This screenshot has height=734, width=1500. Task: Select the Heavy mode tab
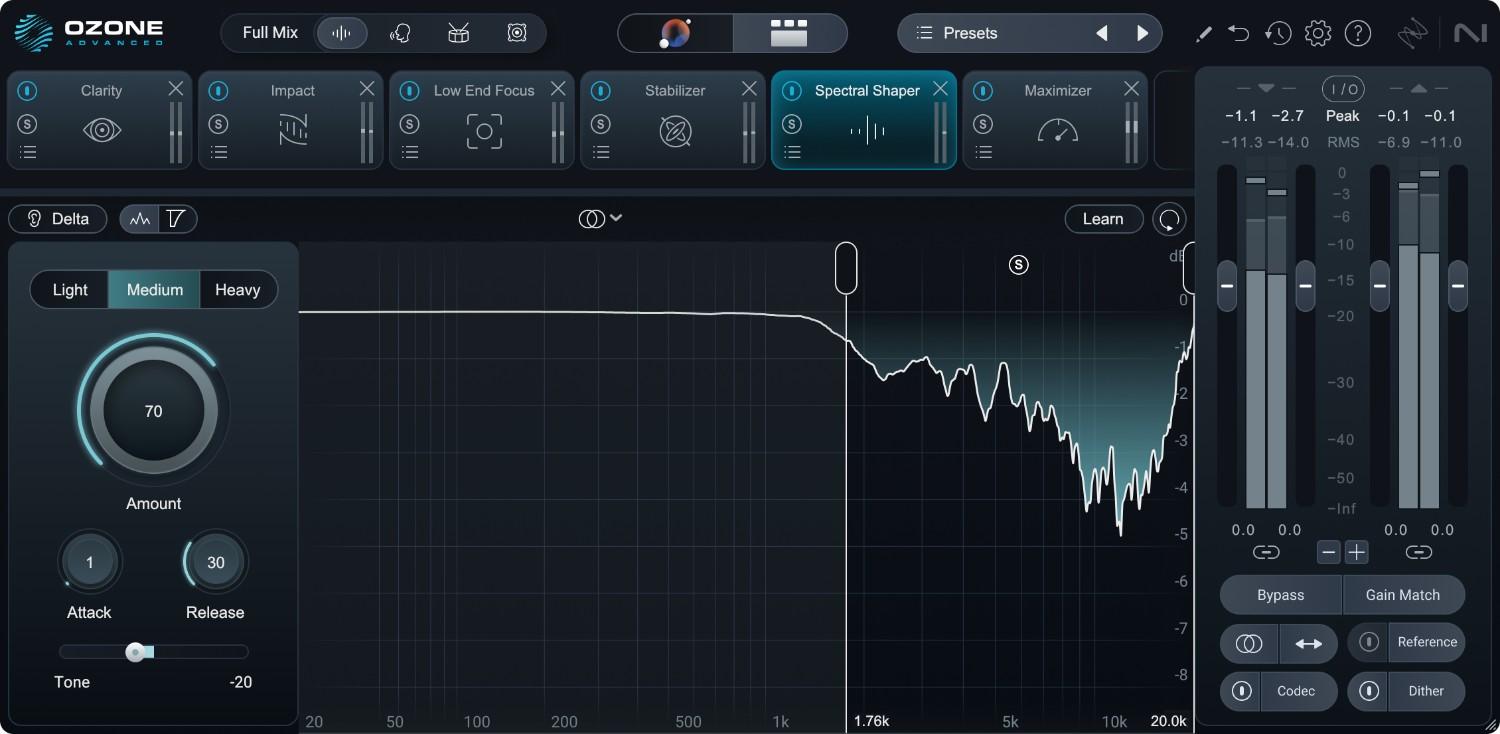coord(237,290)
